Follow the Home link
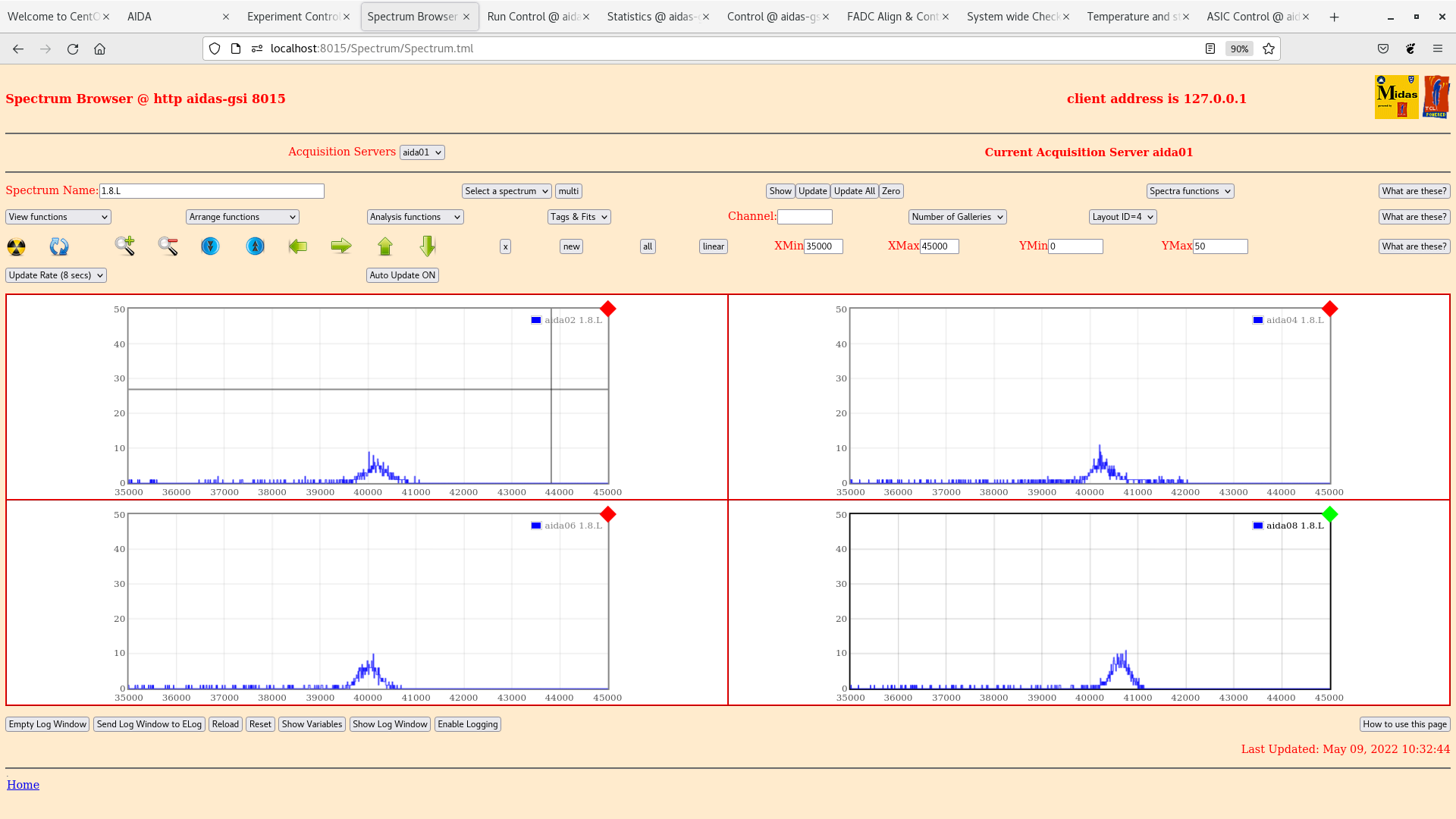This screenshot has height=819, width=1456. pyautogui.click(x=23, y=785)
